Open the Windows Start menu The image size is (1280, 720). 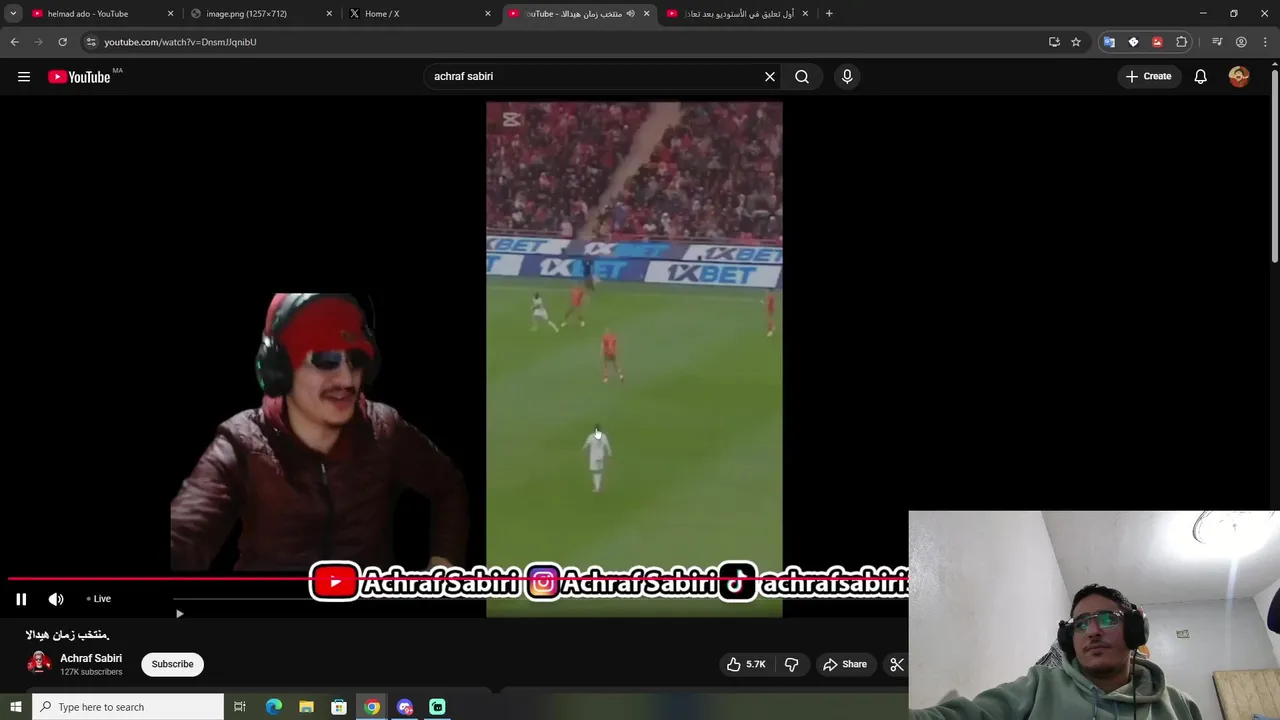15,707
